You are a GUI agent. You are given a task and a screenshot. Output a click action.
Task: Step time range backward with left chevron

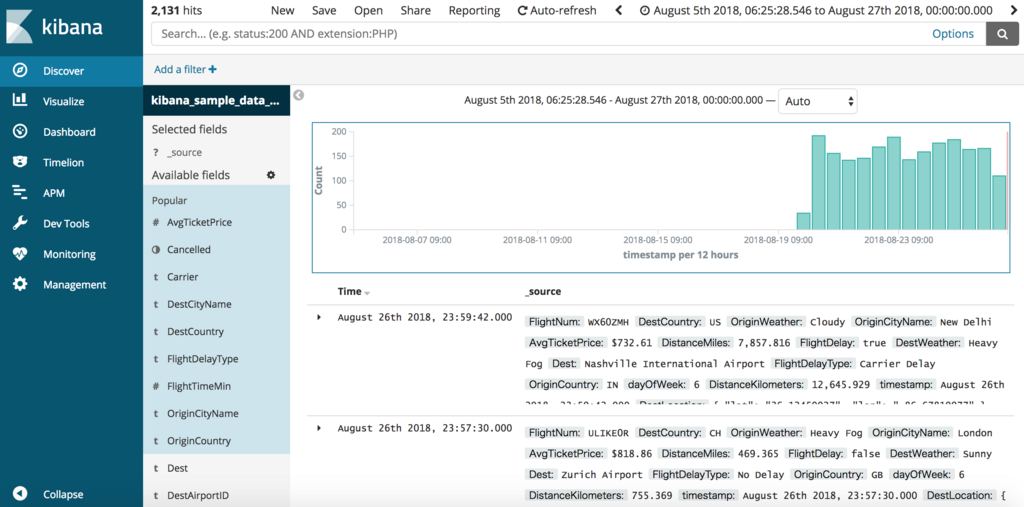[619, 10]
